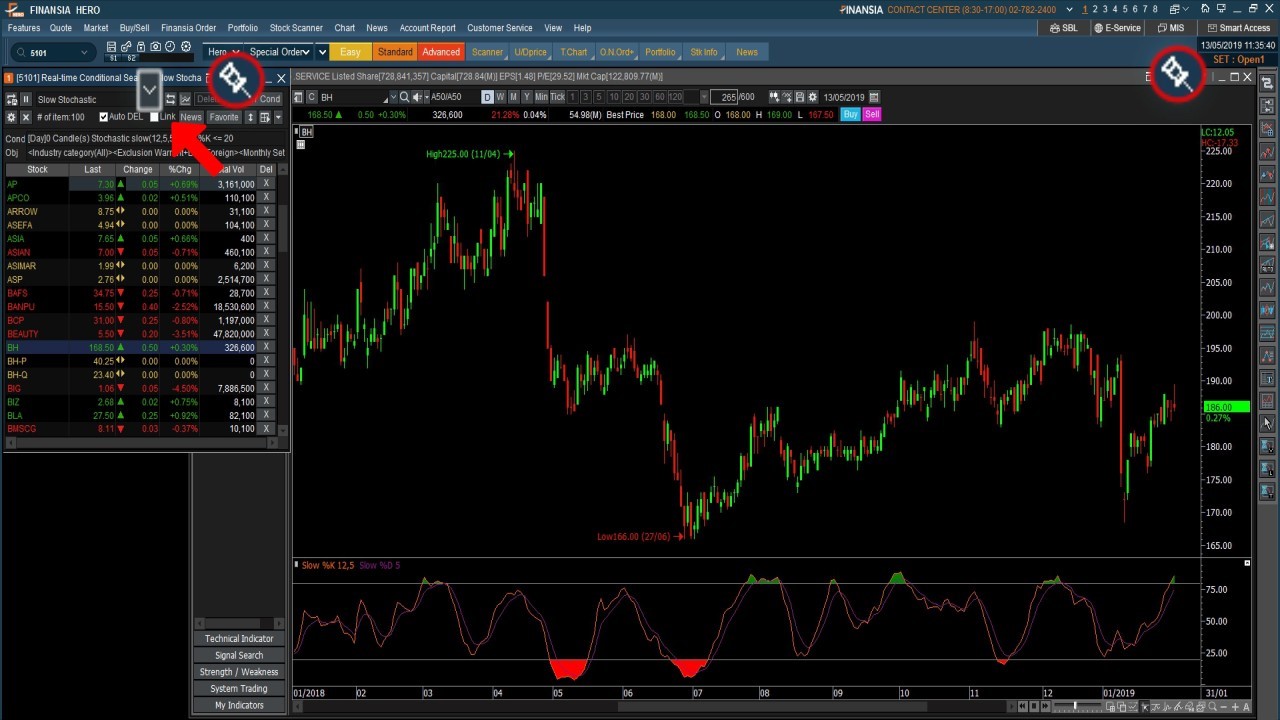Expand the BH symbol dropdown arrow
The height and width of the screenshot is (720, 1280).
[x=394, y=97]
